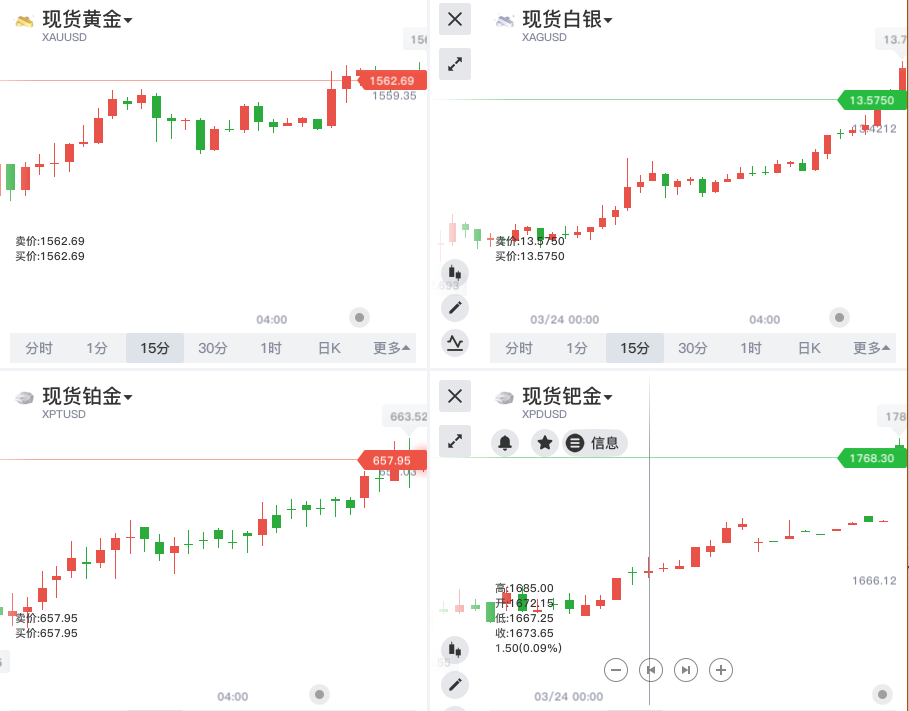Expand the palladium chart to fullscreen
Image resolution: width=909 pixels, height=711 pixels.
[x=455, y=441]
